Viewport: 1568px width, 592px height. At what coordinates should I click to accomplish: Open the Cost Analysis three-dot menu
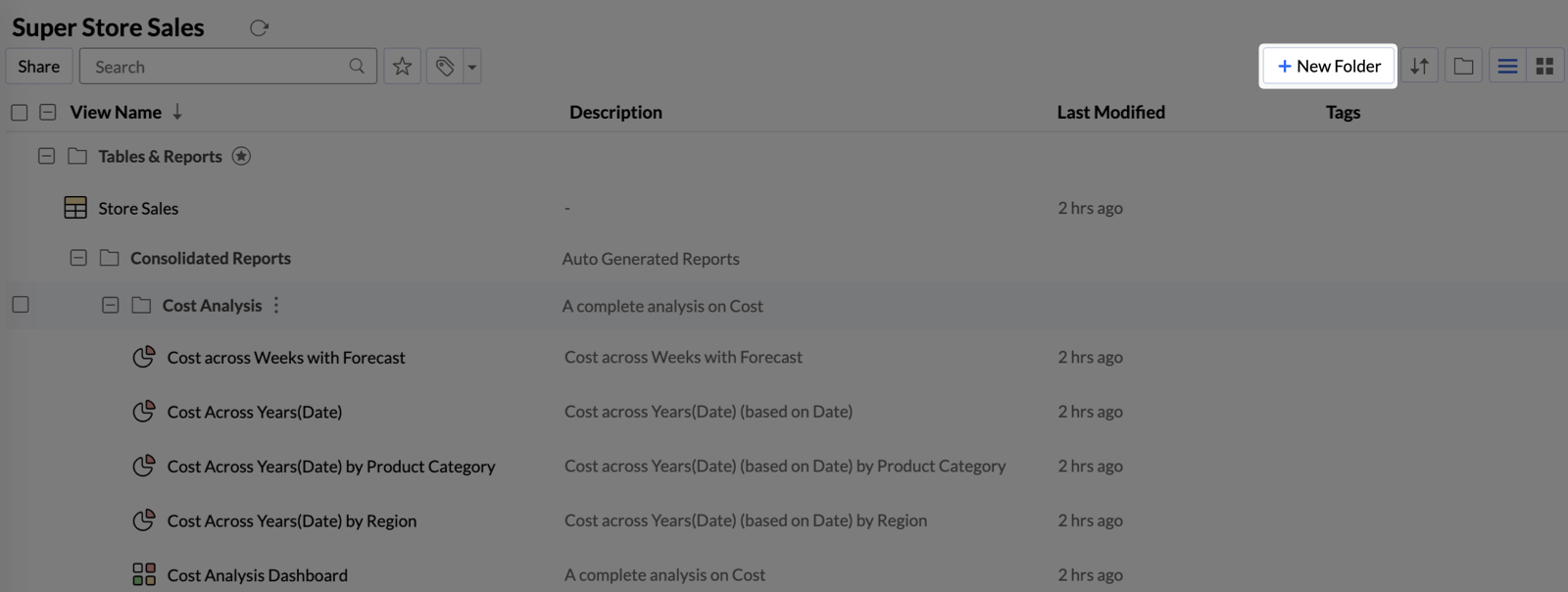pos(276,305)
